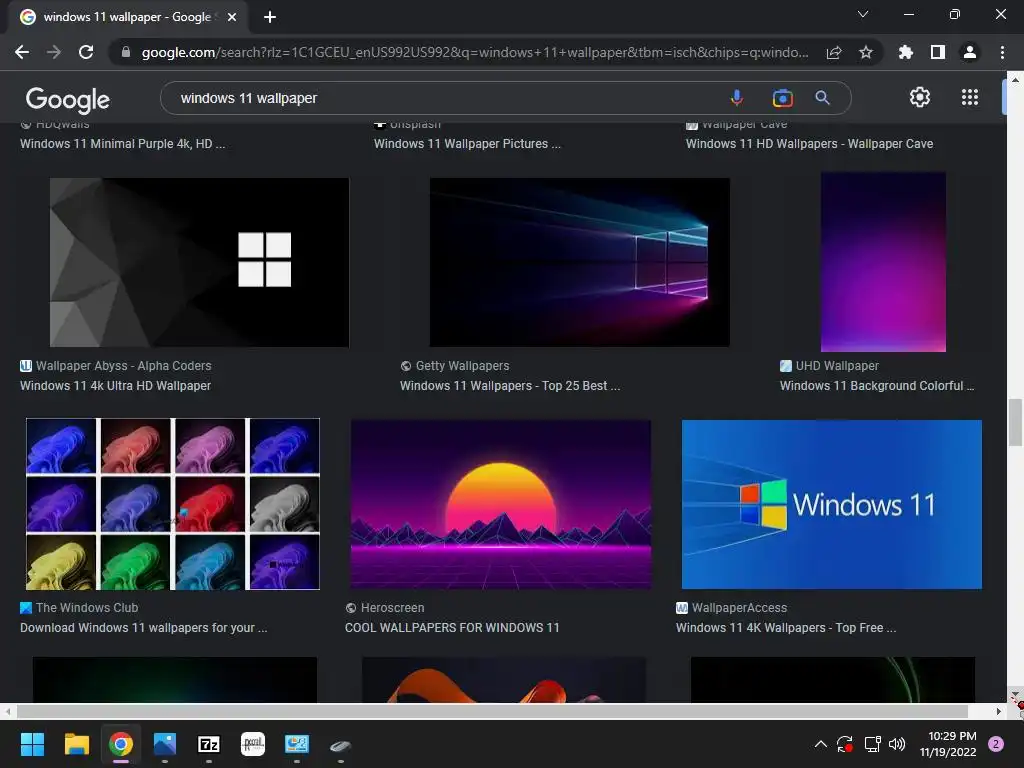The image size is (1024, 768).
Task: Click scroll right arrow on horizontal scrollbar
Action: click(999, 711)
